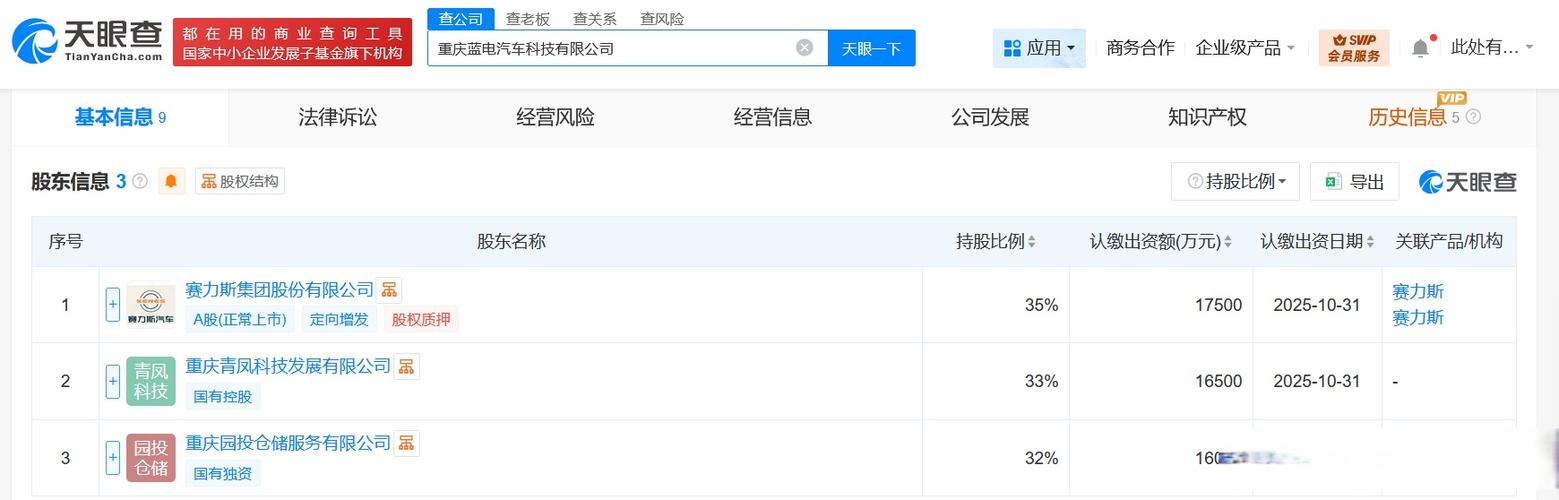Screen dimensions: 1559x500
Task: Expand row for 赛力斯集团股份有限公司
Action: tap(113, 305)
